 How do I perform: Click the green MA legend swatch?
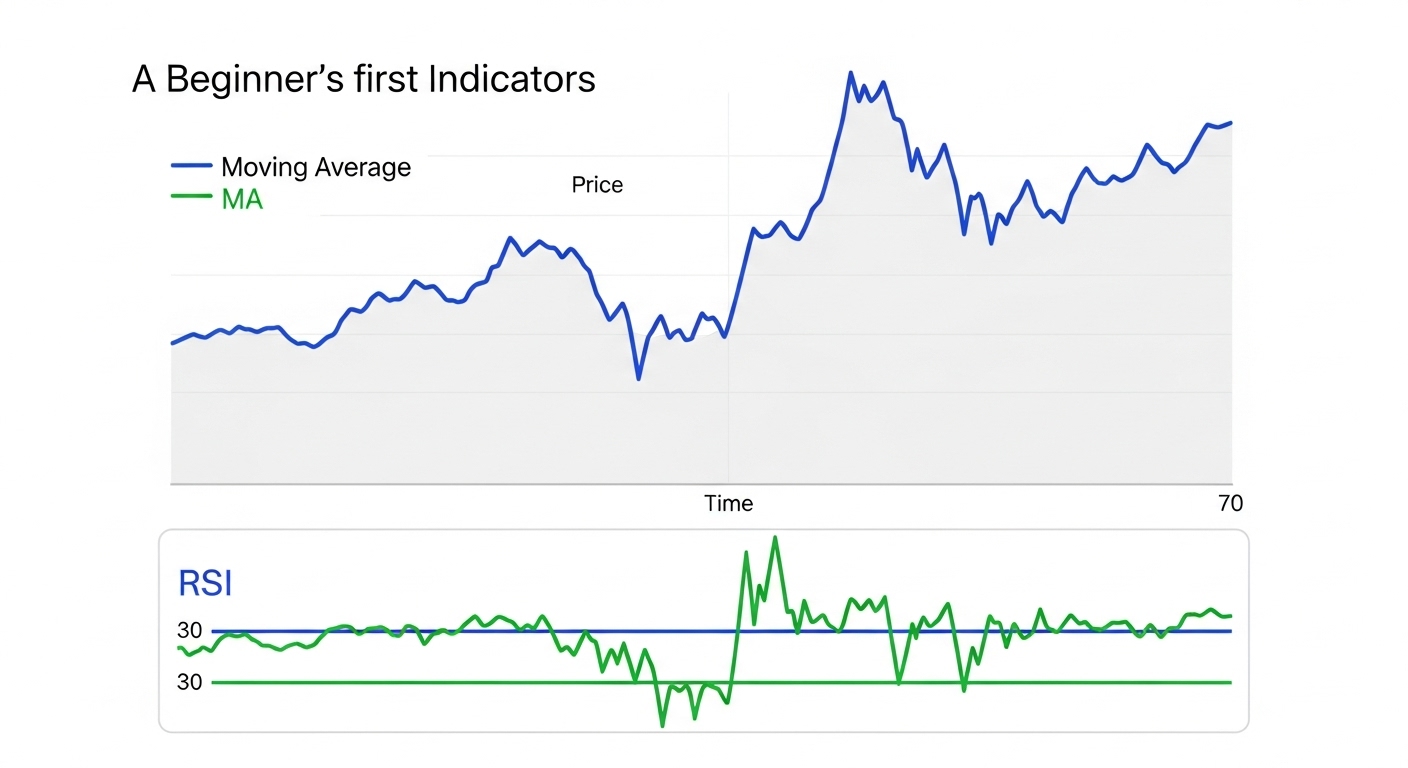tap(192, 196)
